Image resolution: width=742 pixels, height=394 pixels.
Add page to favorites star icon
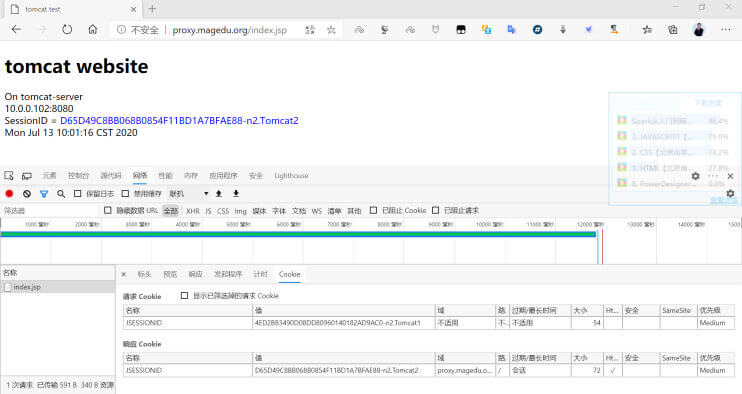[331, 30]
